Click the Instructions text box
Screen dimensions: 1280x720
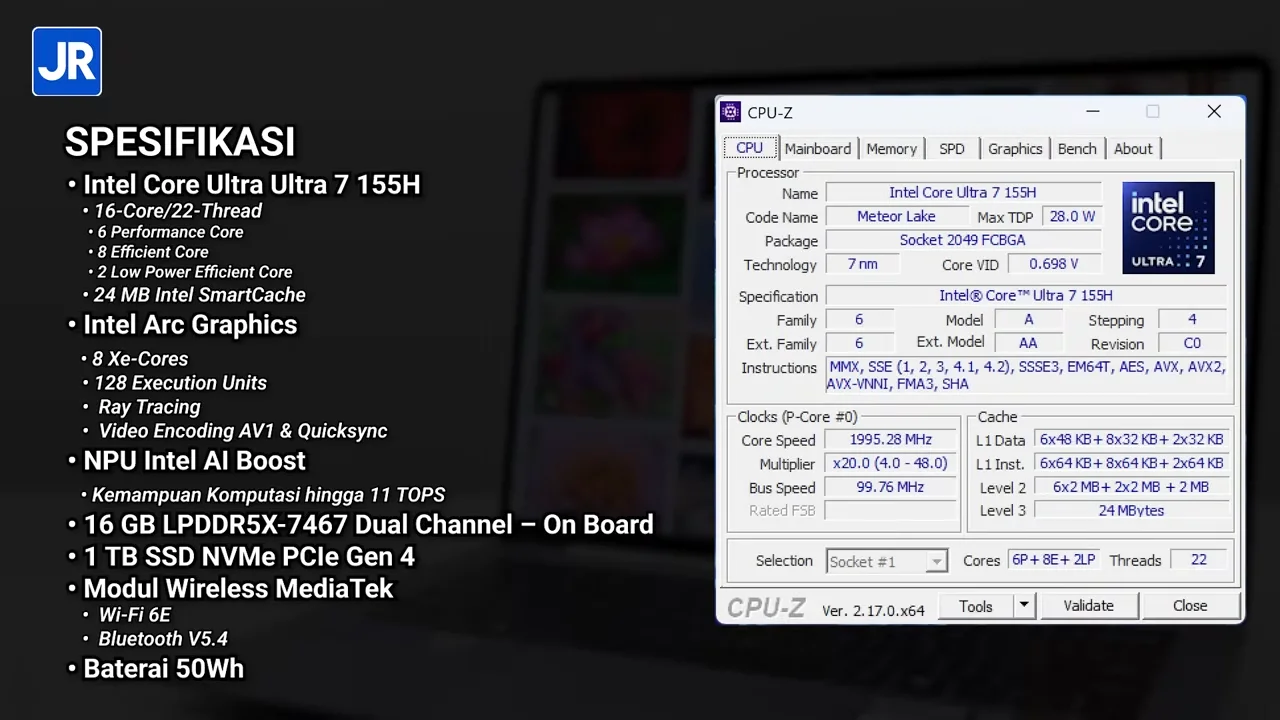click(x=1026, y=375)
